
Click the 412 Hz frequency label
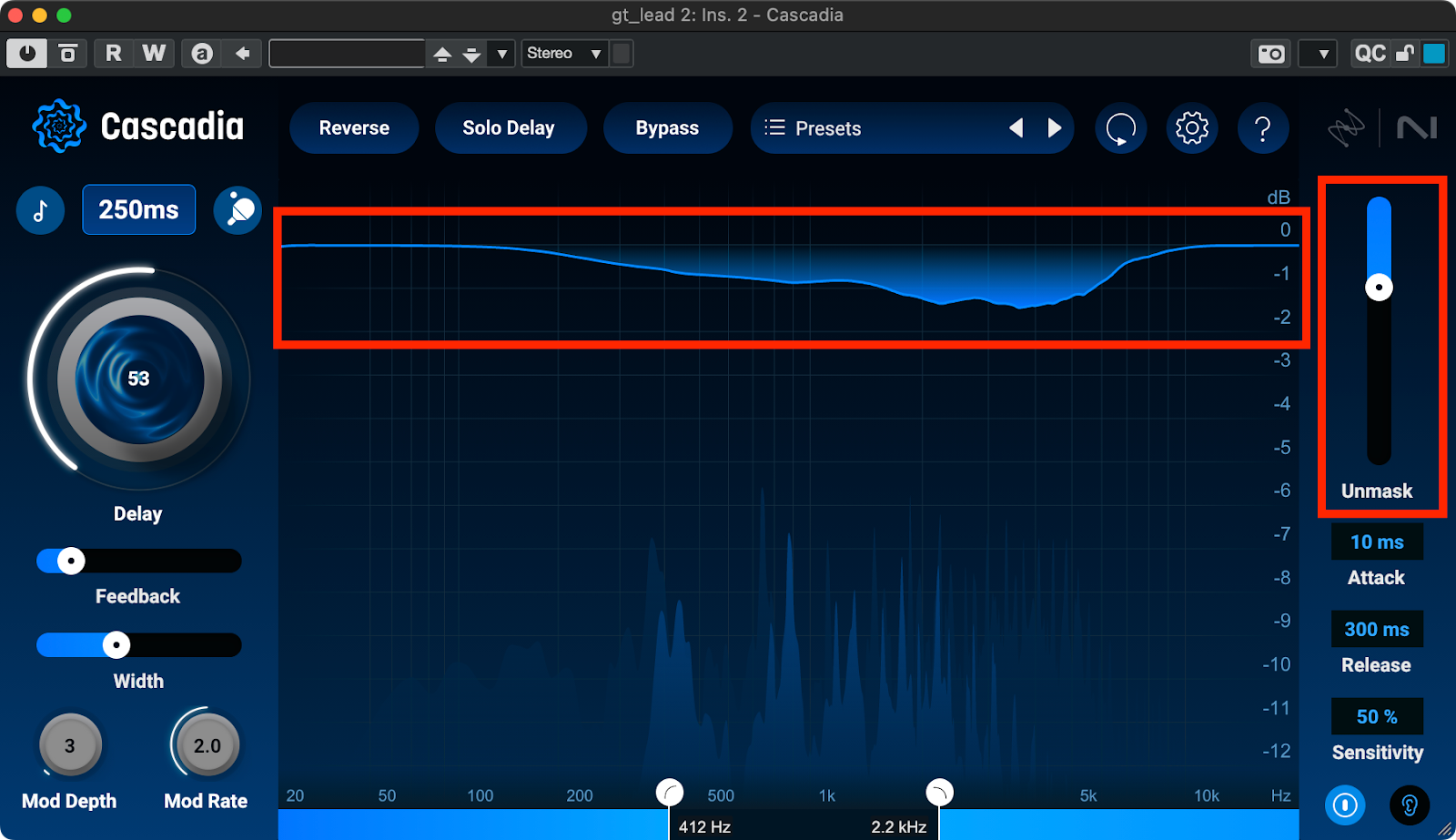[705, 827]
